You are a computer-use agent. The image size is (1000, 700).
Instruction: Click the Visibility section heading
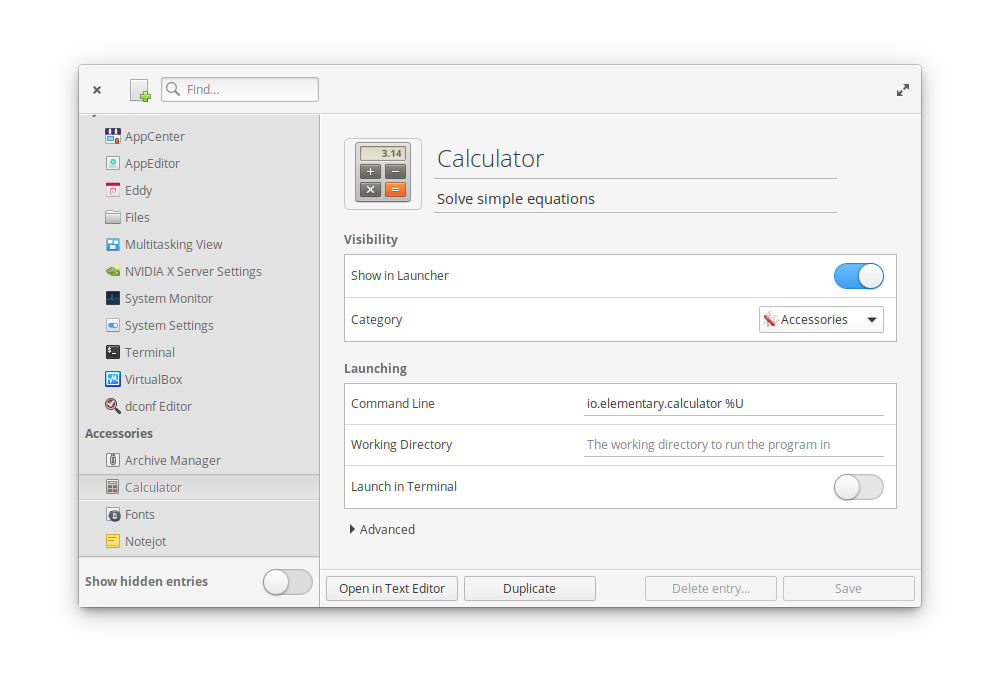click(371, 240)
